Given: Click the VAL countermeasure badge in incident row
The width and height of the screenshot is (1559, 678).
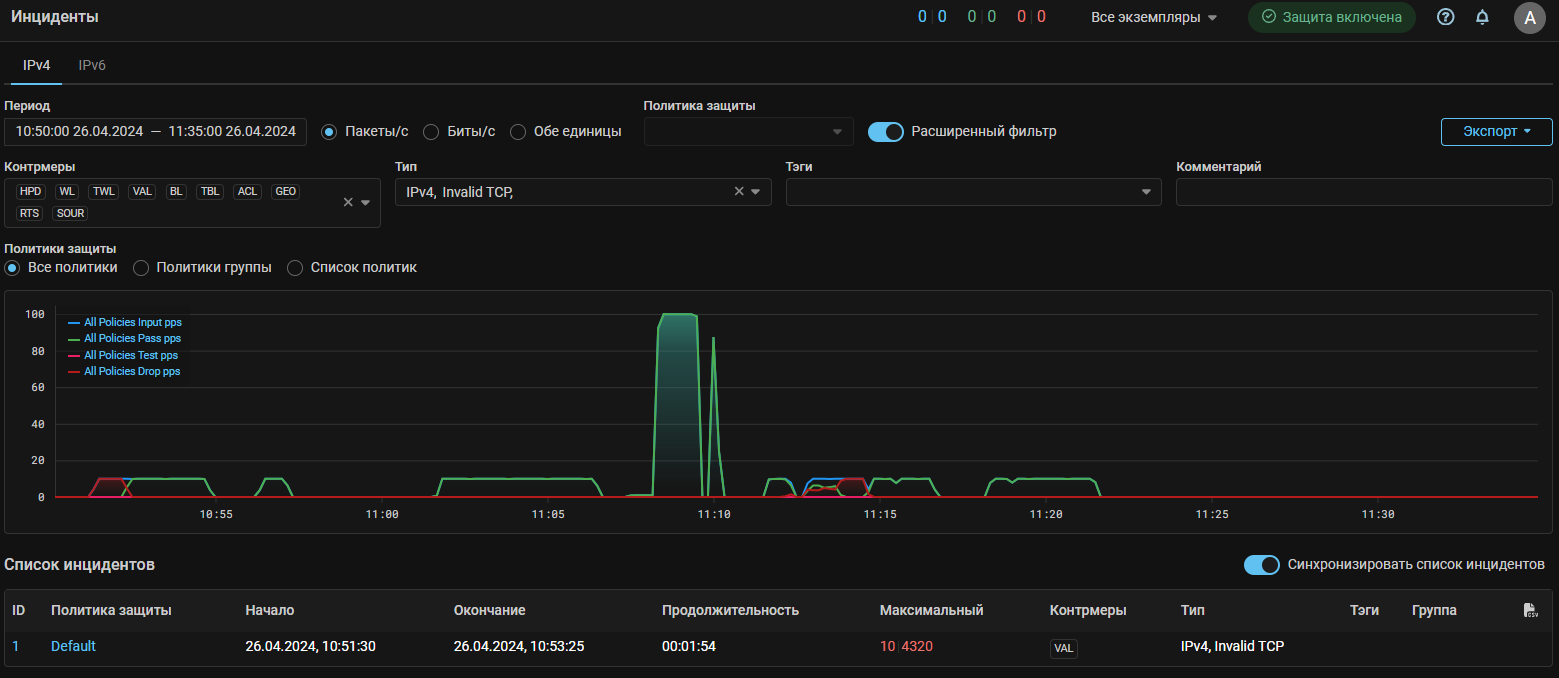Looking at the screenshot, I should pos(1064,648).
